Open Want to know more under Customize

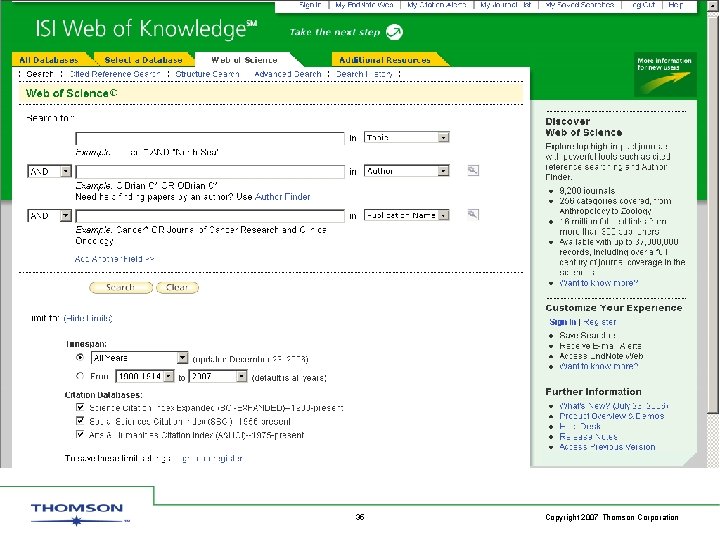[x=599, y=366]
